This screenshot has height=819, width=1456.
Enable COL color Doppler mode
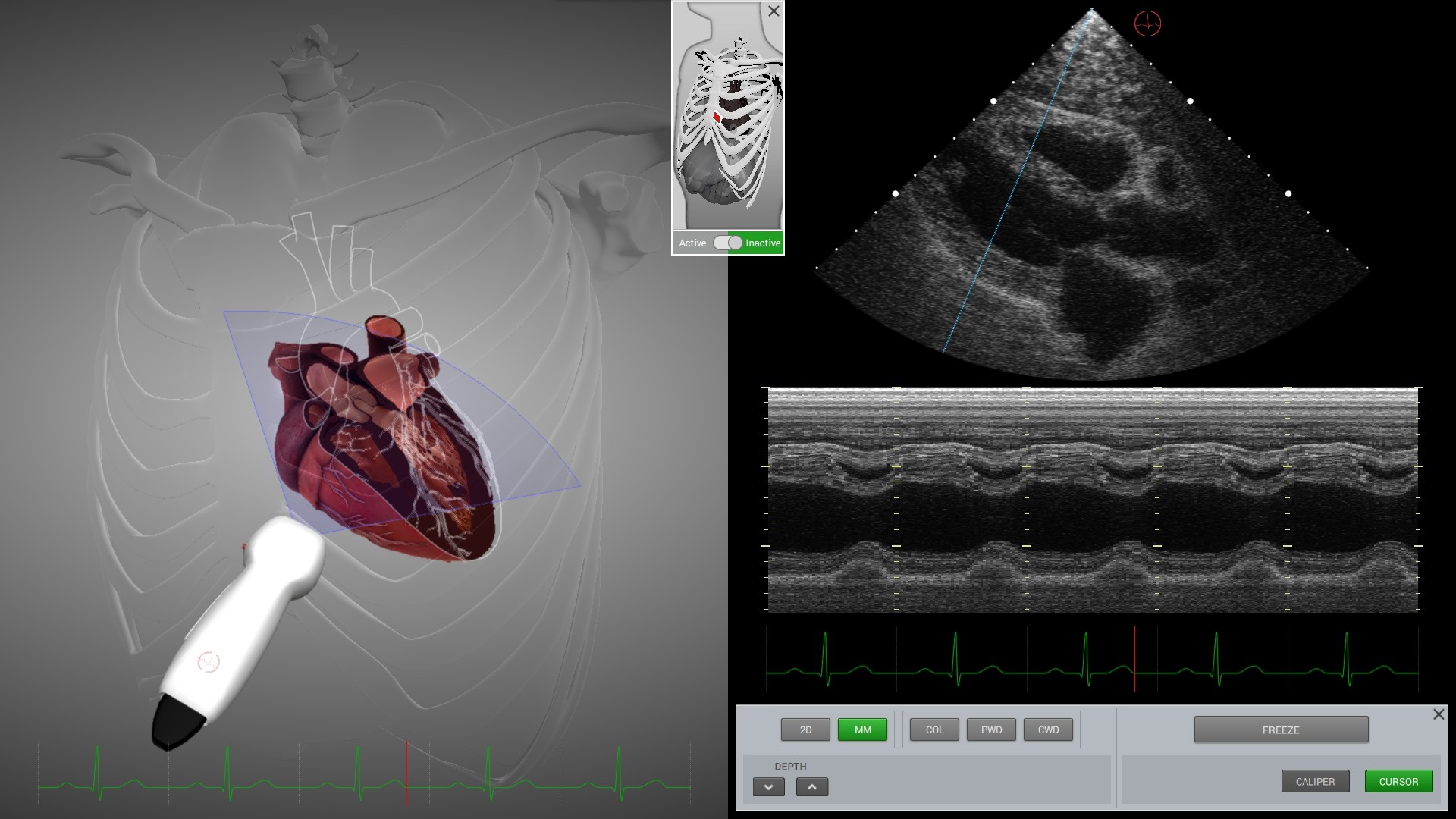coord(934,730)
